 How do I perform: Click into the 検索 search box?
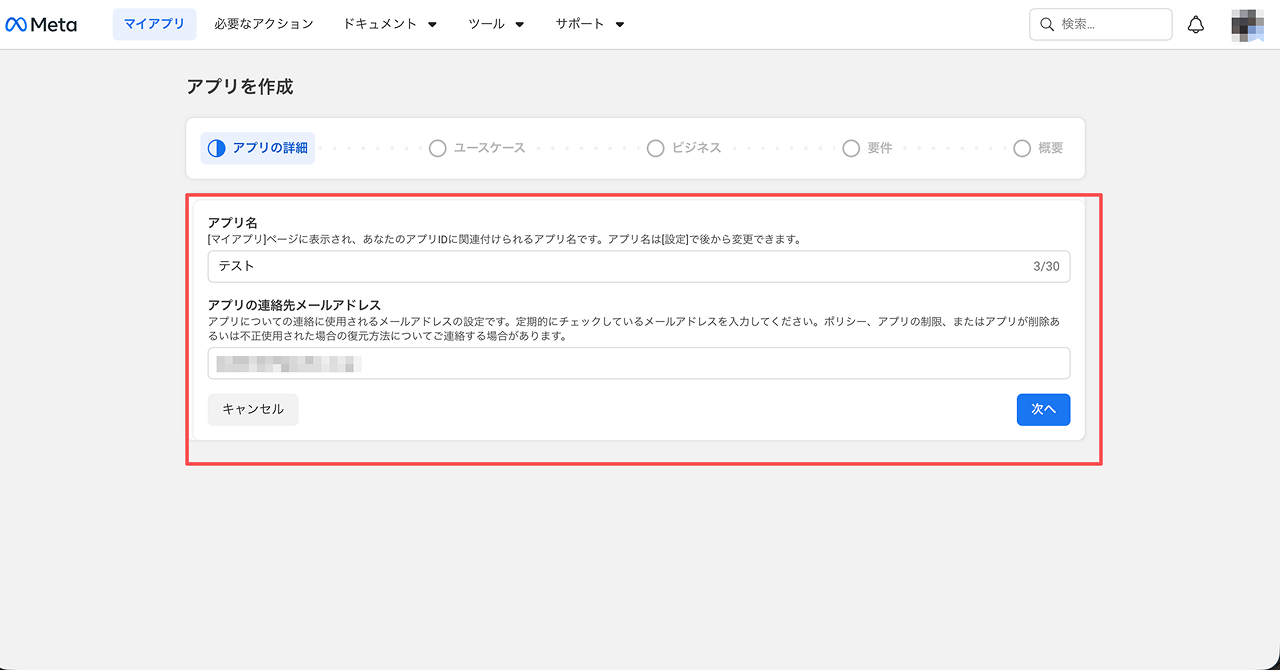pos(1110,24)
